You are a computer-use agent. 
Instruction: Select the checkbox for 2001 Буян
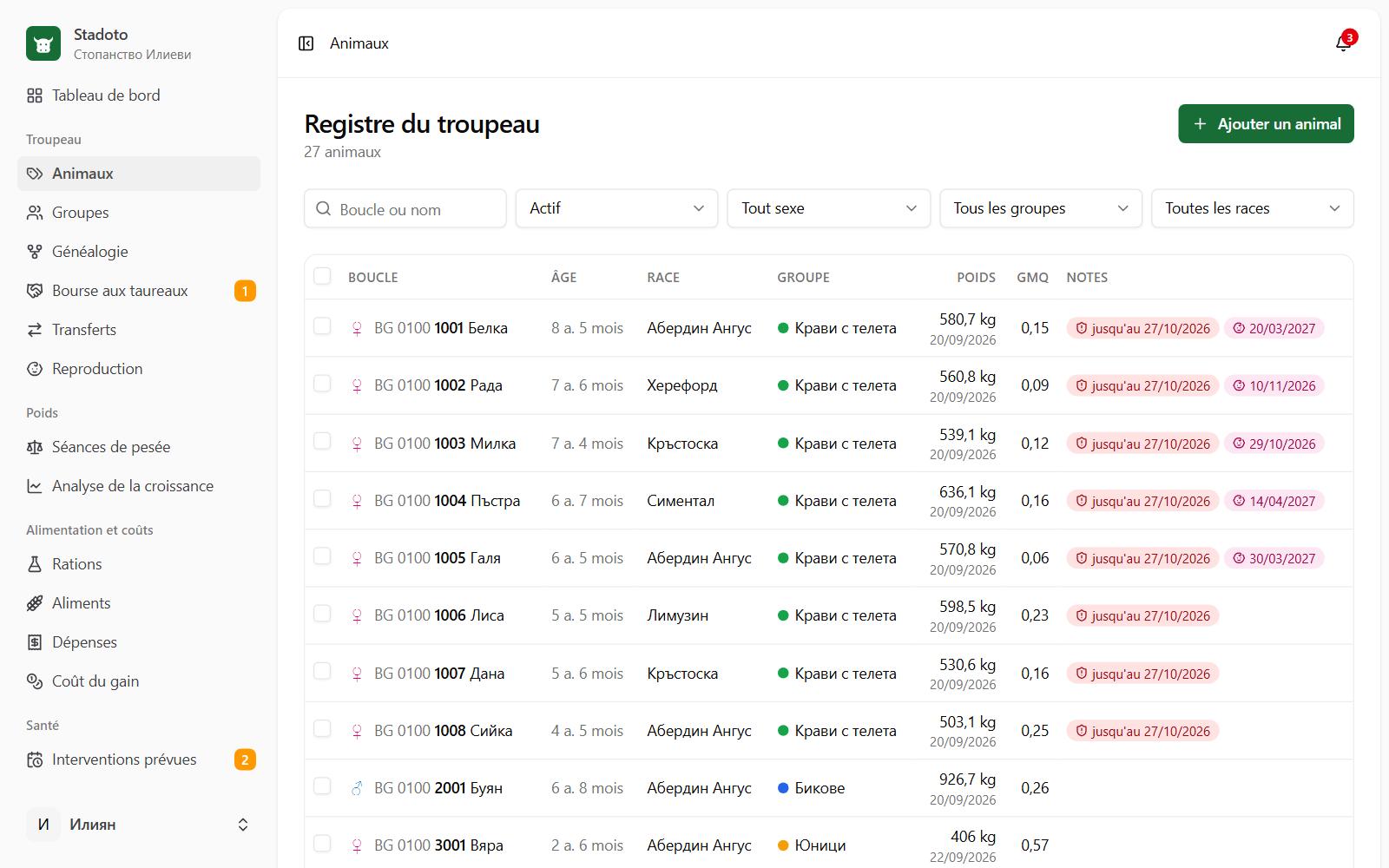(322, 786)
